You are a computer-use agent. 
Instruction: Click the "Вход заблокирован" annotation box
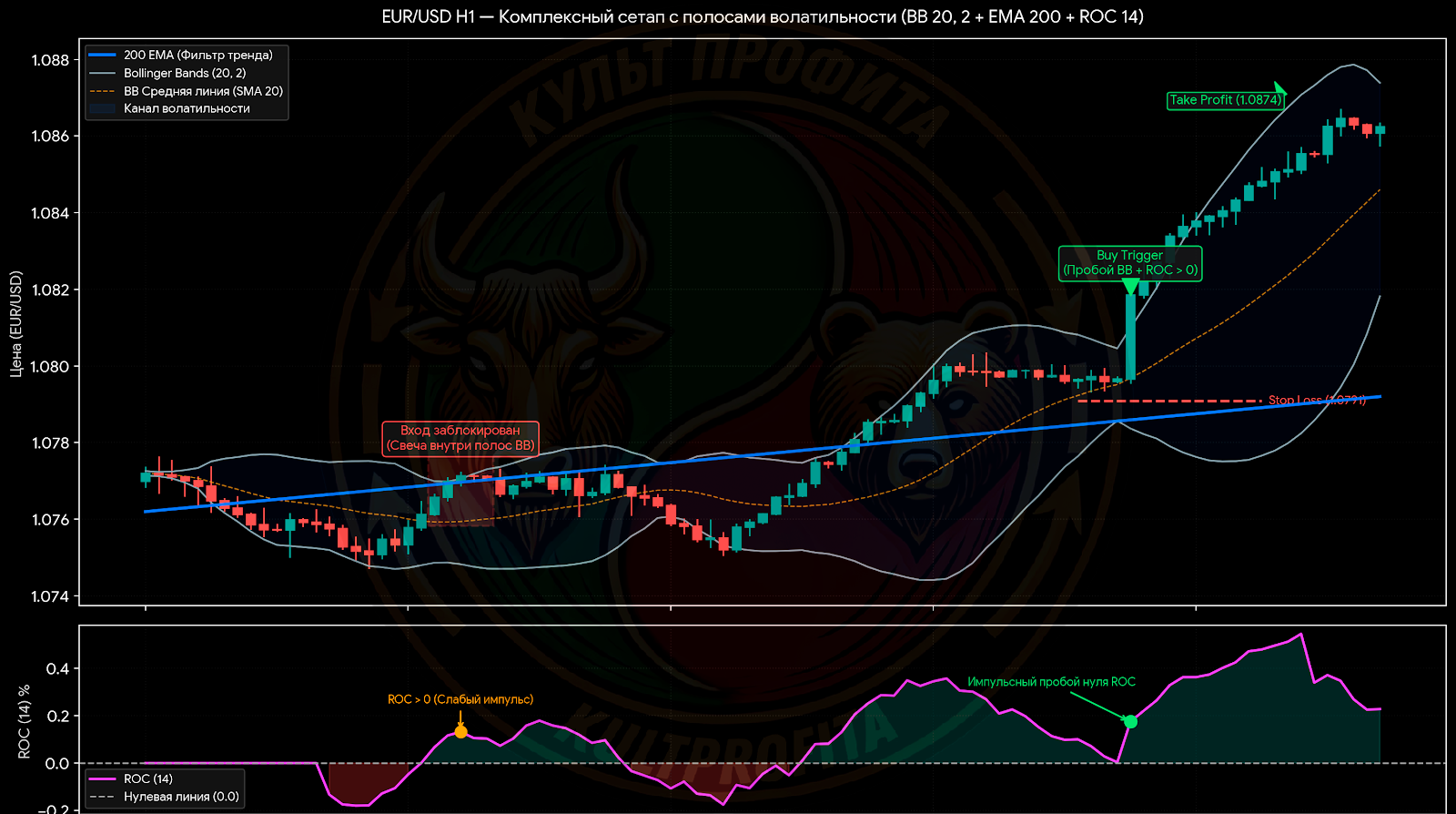tap(460, 438)
